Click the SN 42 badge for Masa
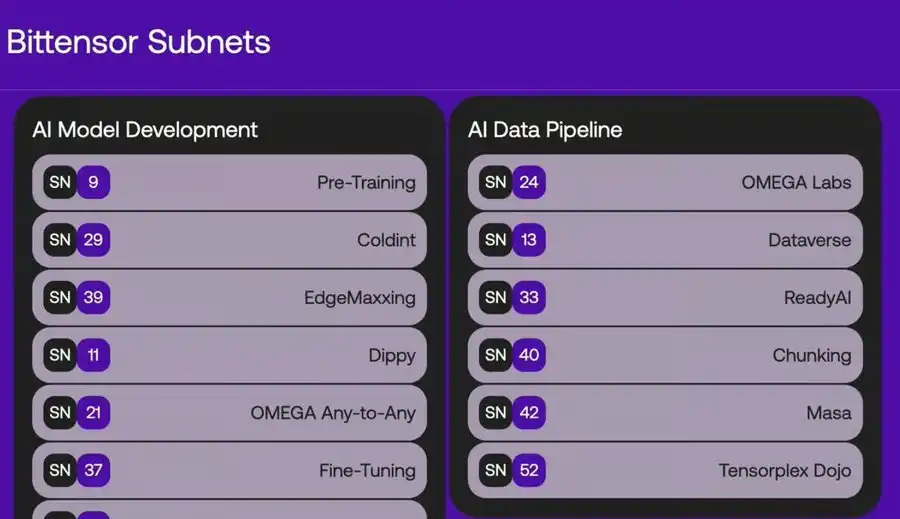Viewport: 900px width, 519px height. pos(512,413)
